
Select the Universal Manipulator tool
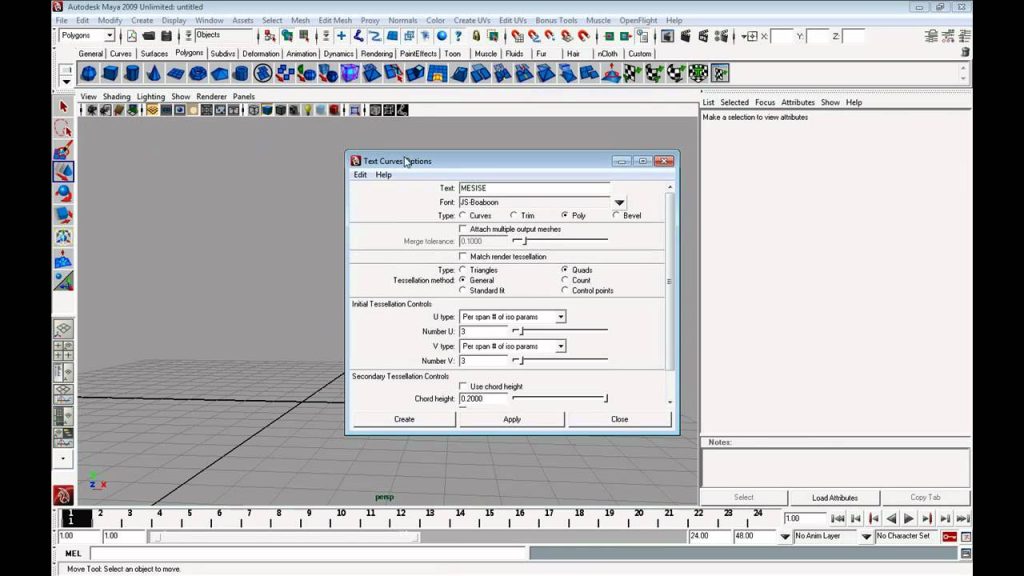pyautogui.click(x=63, y=237)
